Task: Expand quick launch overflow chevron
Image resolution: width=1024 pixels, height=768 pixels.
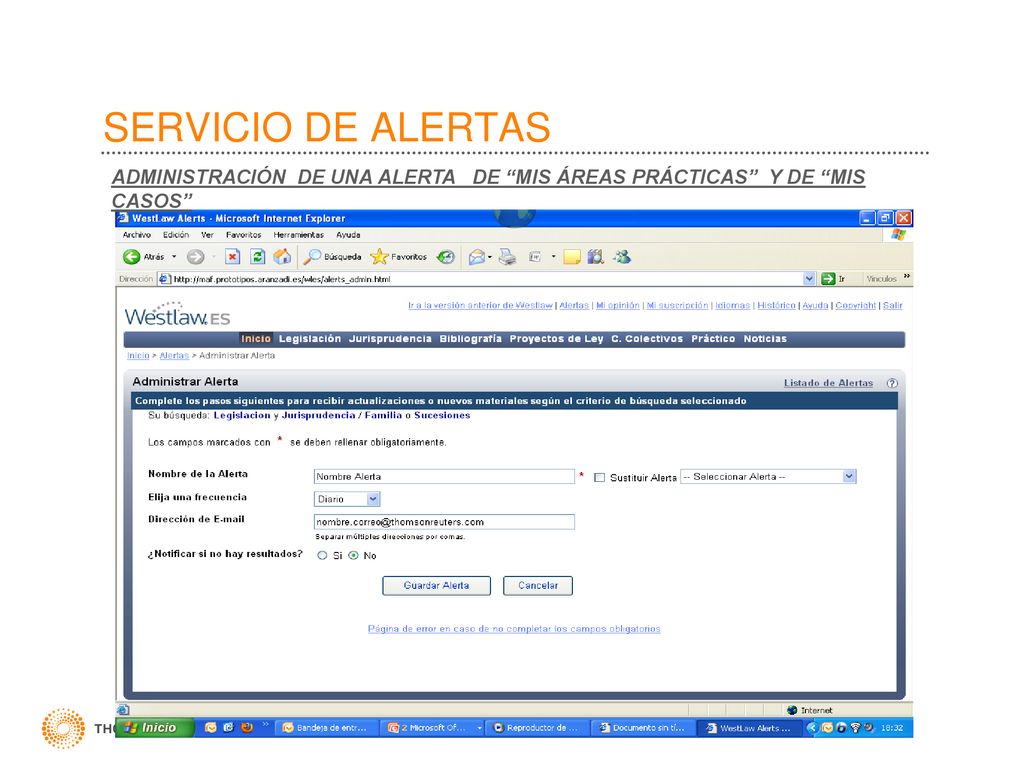Action: click(265, 724)
